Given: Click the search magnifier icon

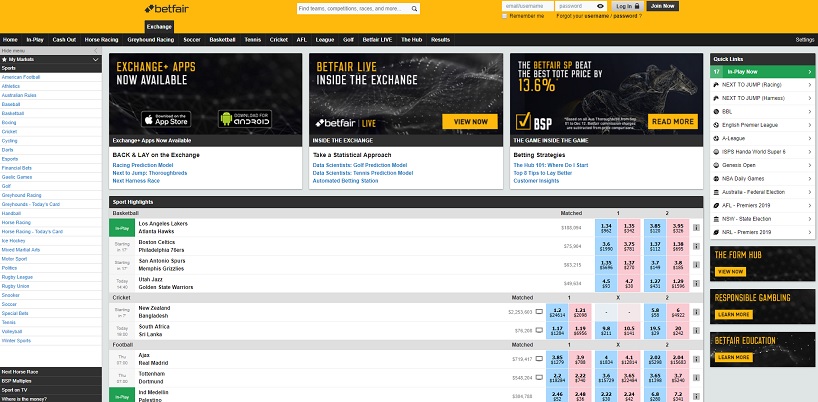Looking at the screenshot, I should click(x=414, y=9).
